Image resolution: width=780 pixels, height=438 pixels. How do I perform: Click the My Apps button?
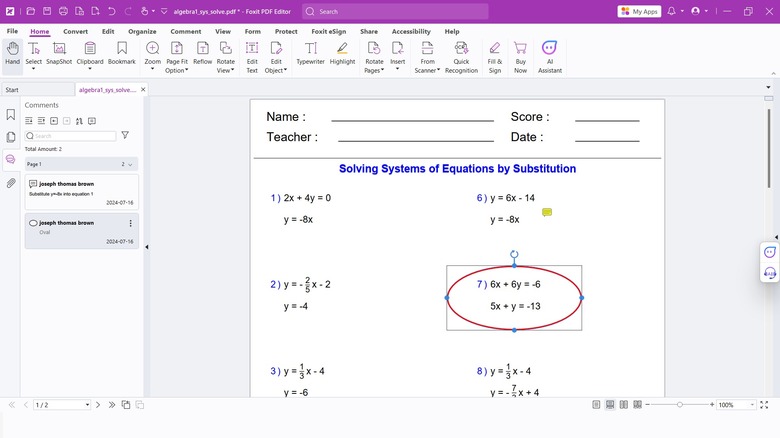[x=639, y=11]
